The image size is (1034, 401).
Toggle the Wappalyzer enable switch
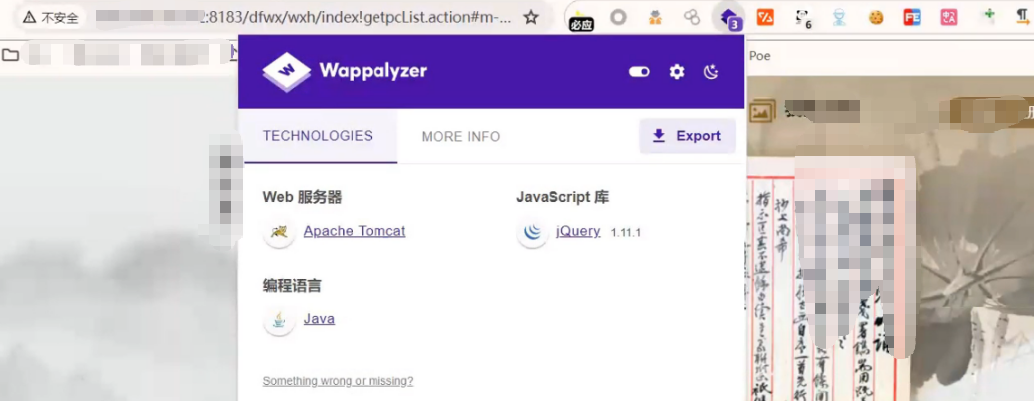[639, 72]
